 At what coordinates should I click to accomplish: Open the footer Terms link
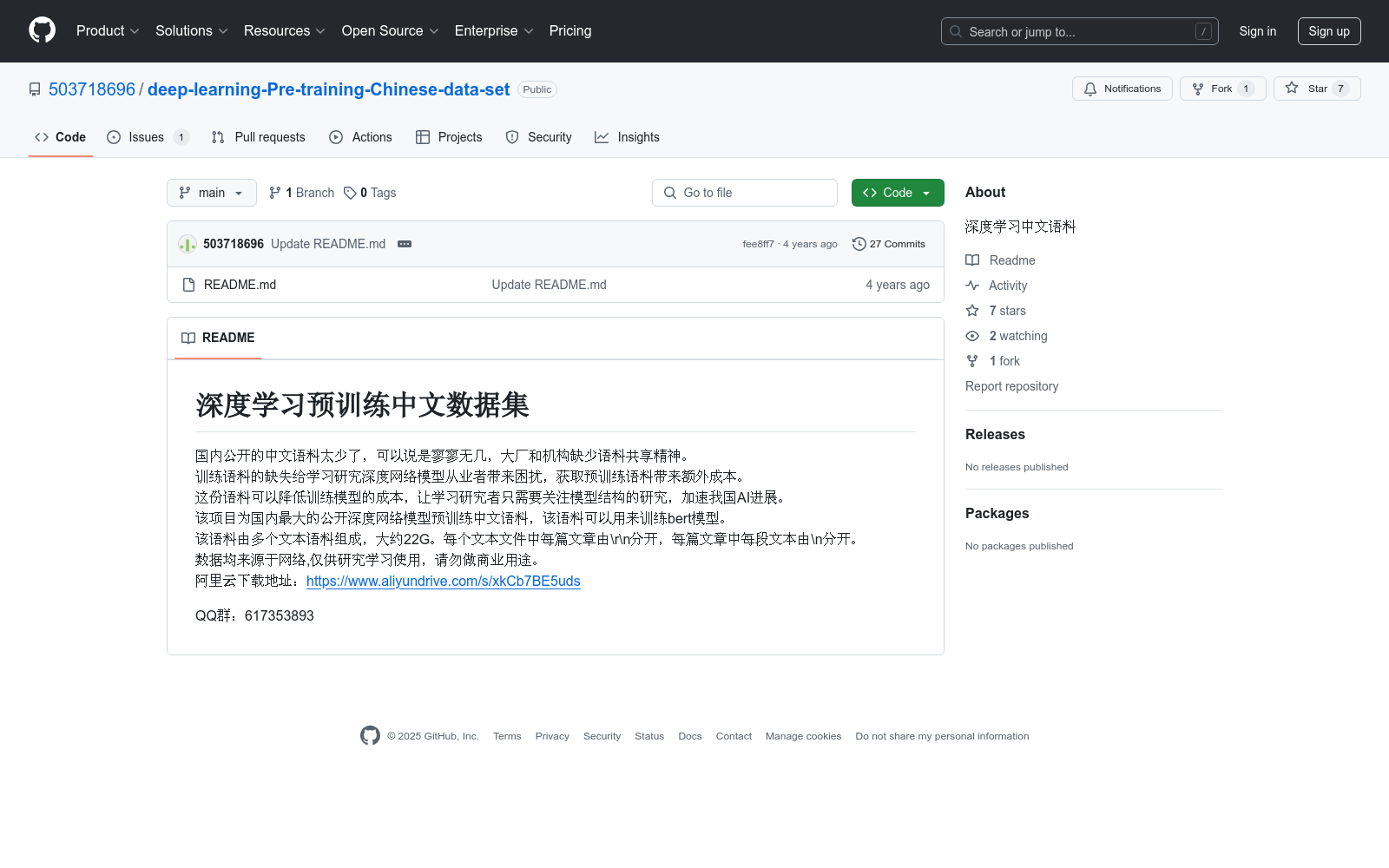point(507,736)
